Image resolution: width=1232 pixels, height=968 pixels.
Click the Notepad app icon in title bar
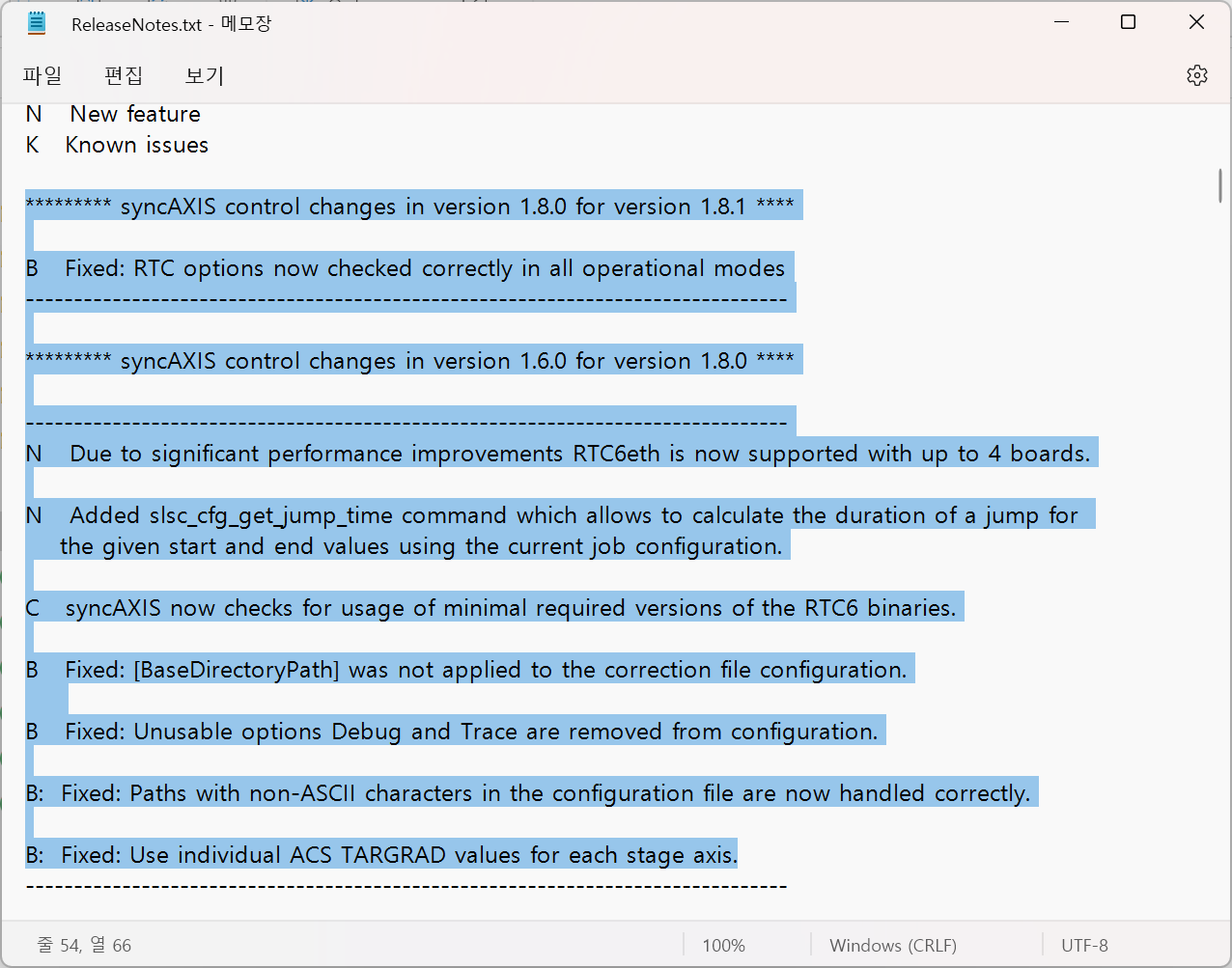coord(37,23)
